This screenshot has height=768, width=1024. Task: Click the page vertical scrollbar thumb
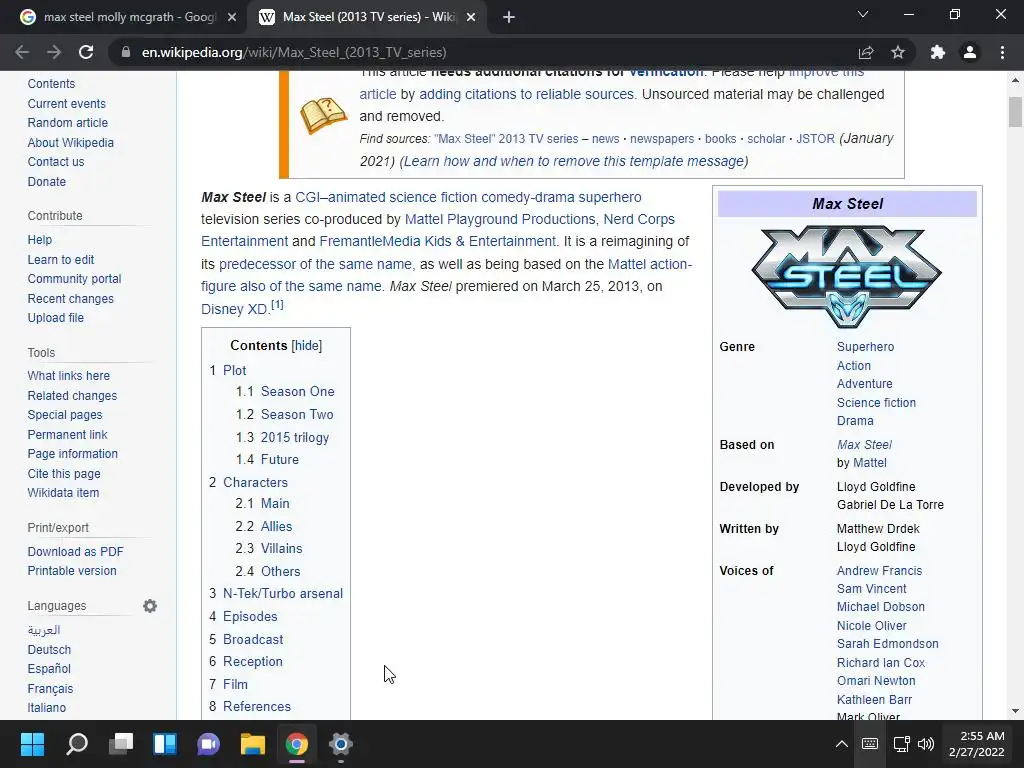tap(1015, 111)
